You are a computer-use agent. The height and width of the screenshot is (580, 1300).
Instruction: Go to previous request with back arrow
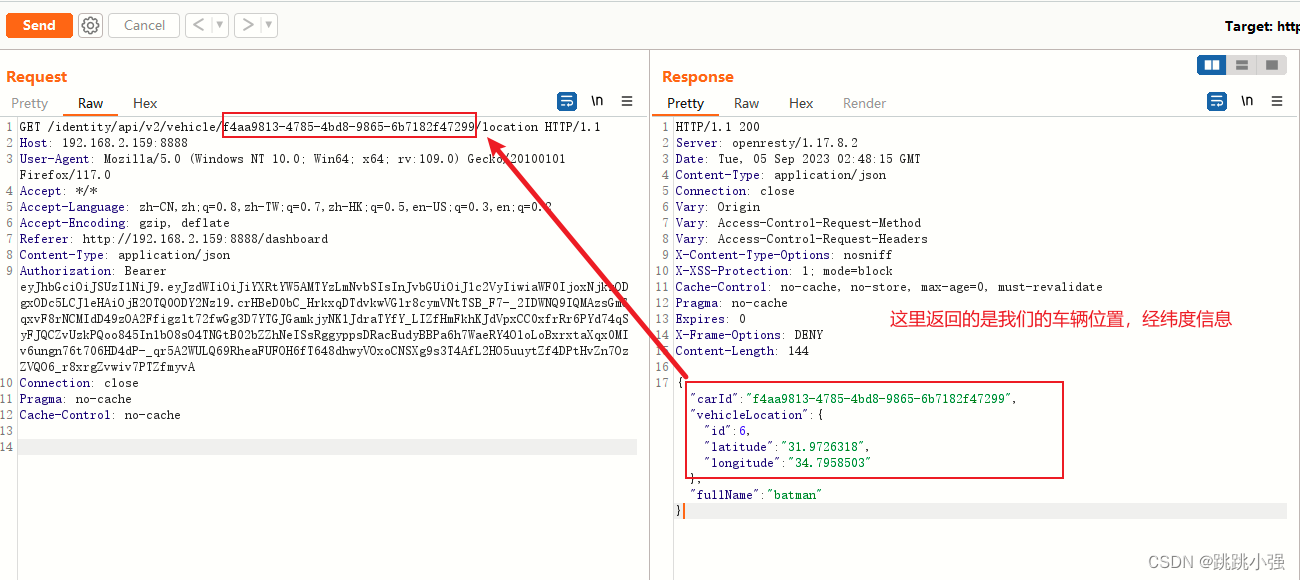click(198, 25)
